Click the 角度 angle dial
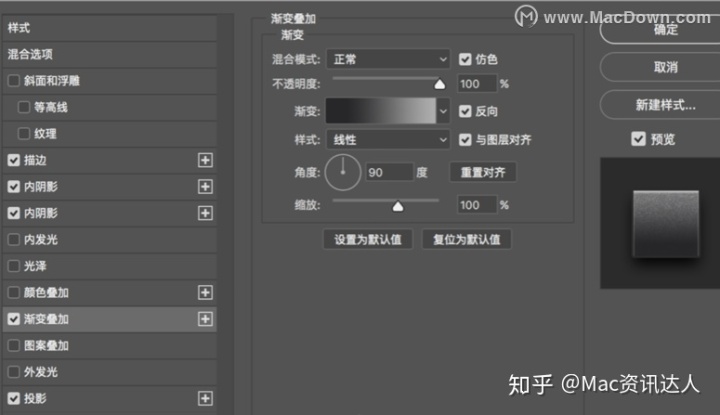This screenshot has height=415, width=720. (343, 172)
